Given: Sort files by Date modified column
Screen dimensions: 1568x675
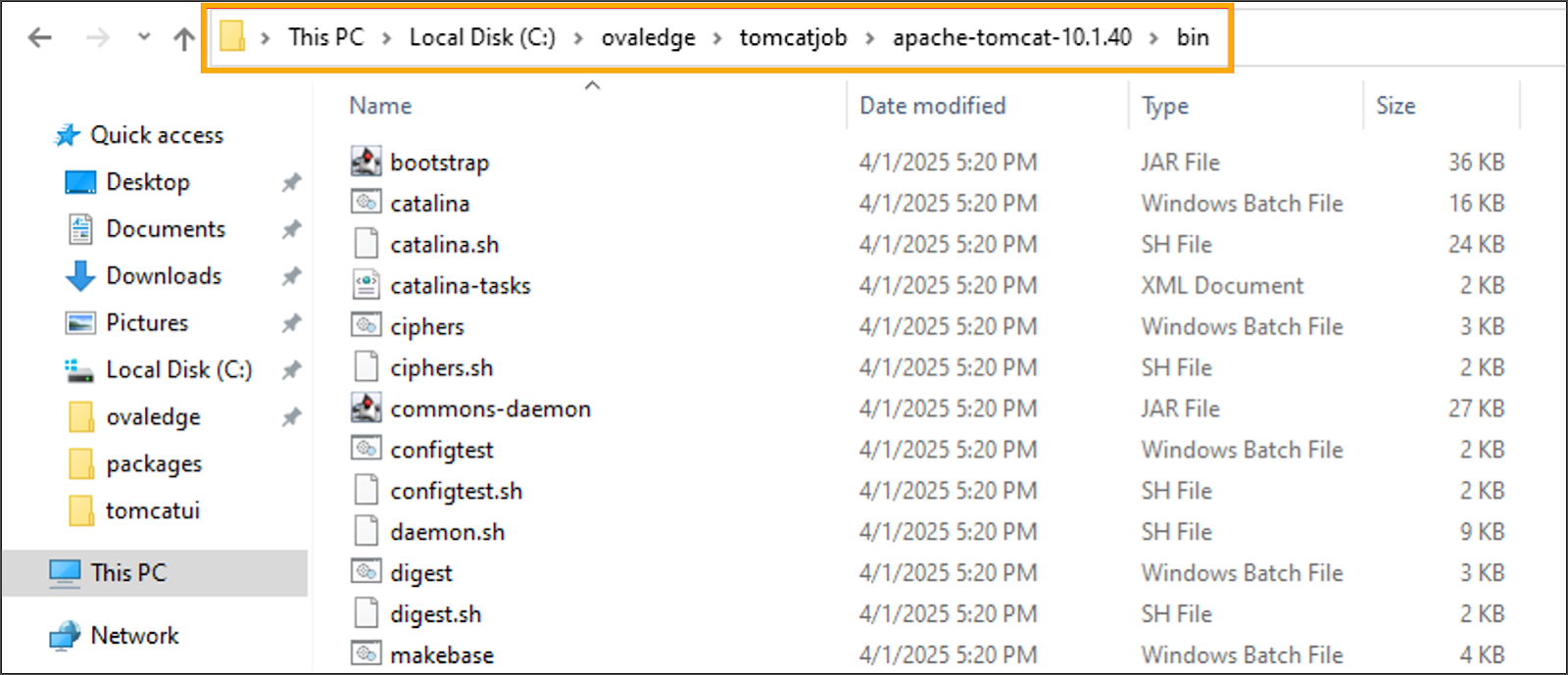Looking at the screenshot, I should point(932,106).
